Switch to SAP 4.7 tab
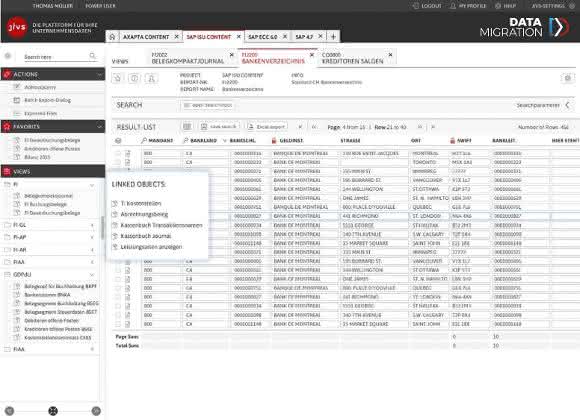580x420 pixels. click(x=304, y=37)
